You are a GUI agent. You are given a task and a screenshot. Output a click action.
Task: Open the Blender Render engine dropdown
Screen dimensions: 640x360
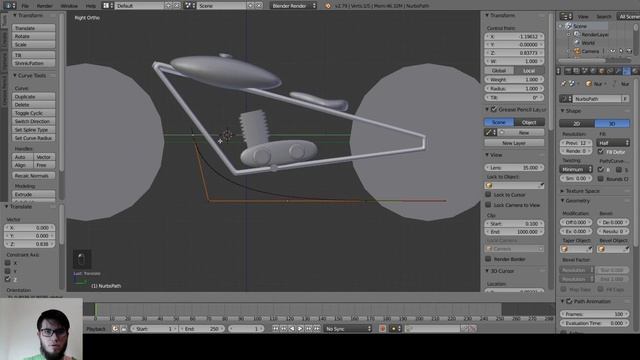click(x=293, y=6)
